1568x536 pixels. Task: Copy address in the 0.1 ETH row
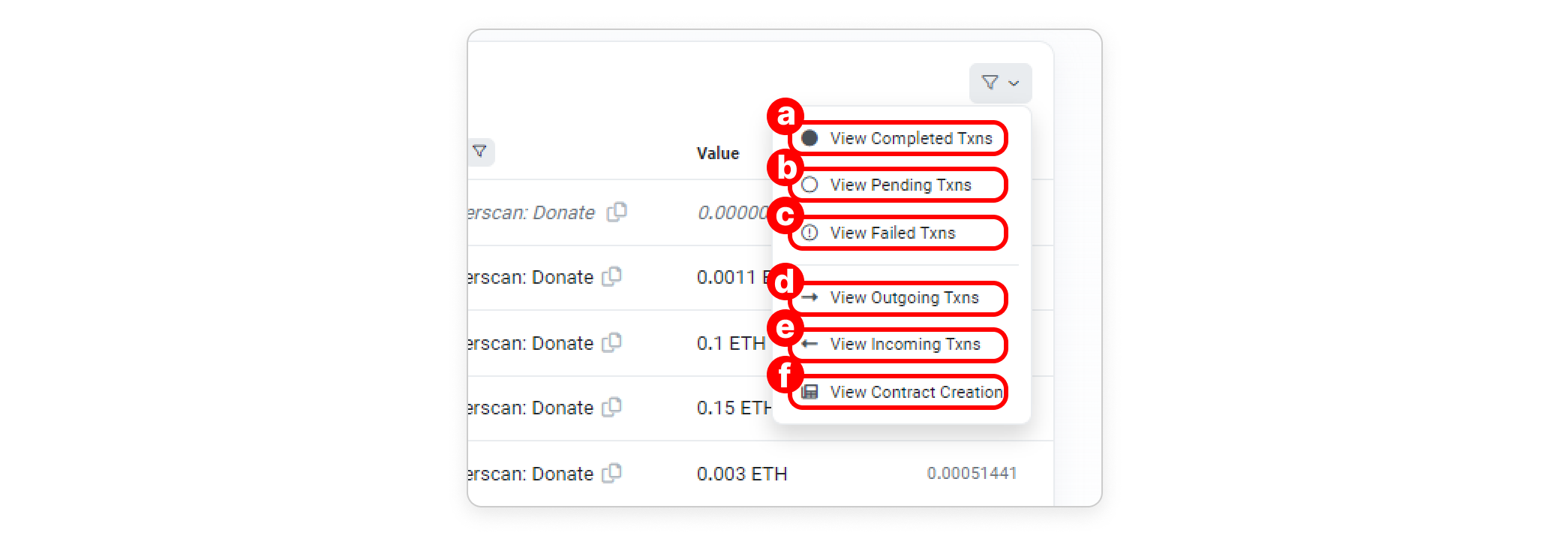click(x=612, y=343)
